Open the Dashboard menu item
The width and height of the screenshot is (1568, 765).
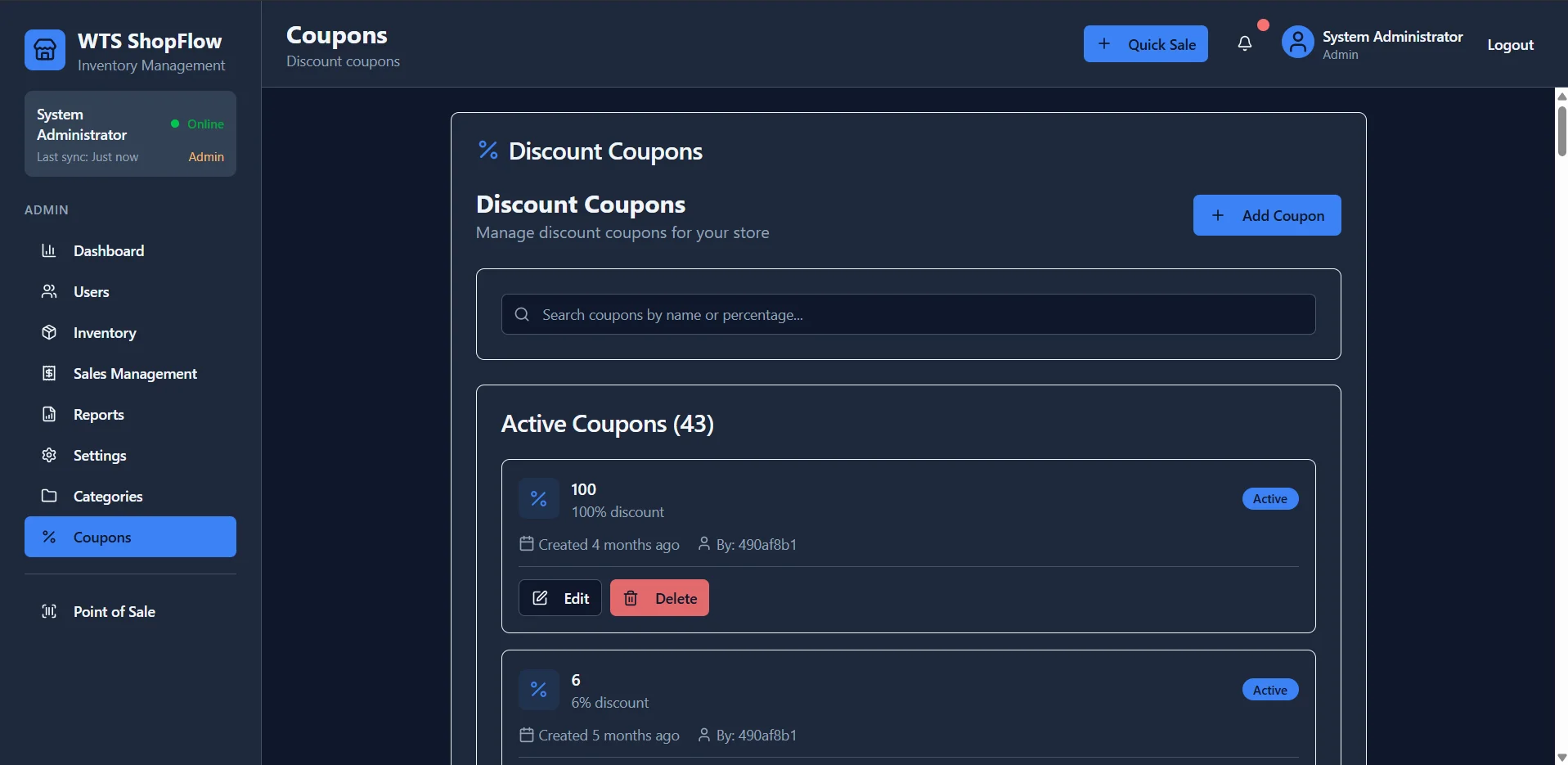pos(130,250)
